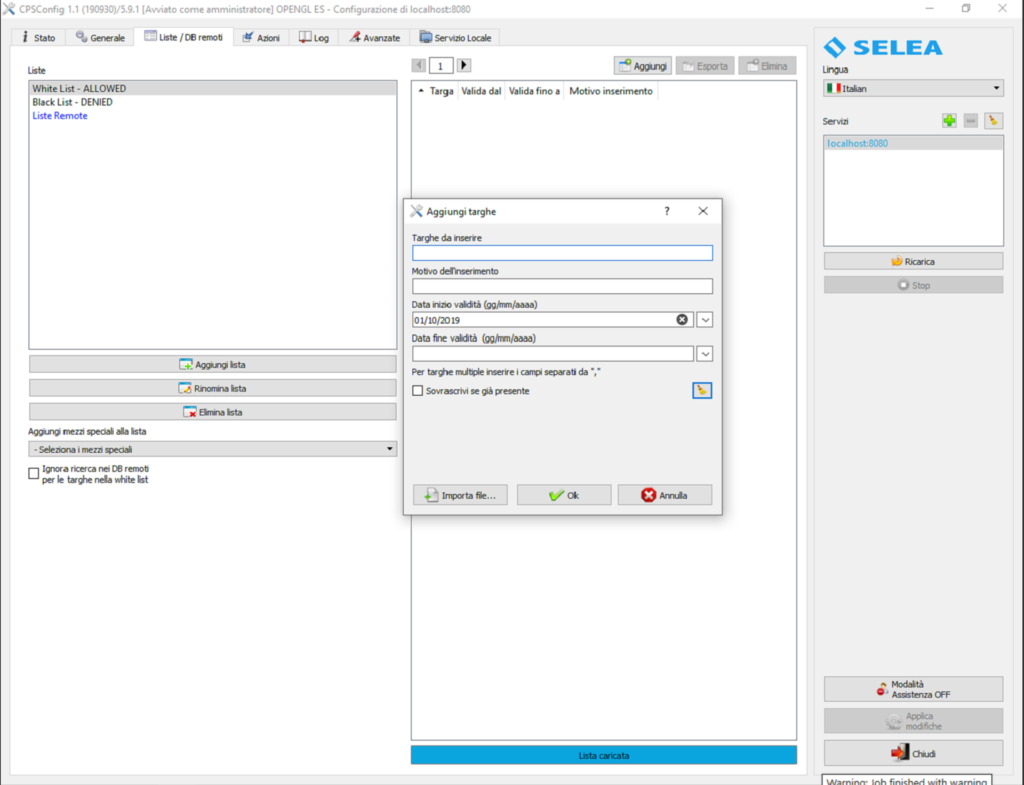This screenshot has width=1024, height=785.
Task: Go to next page arrow
Action: click(x=464, y=65)
